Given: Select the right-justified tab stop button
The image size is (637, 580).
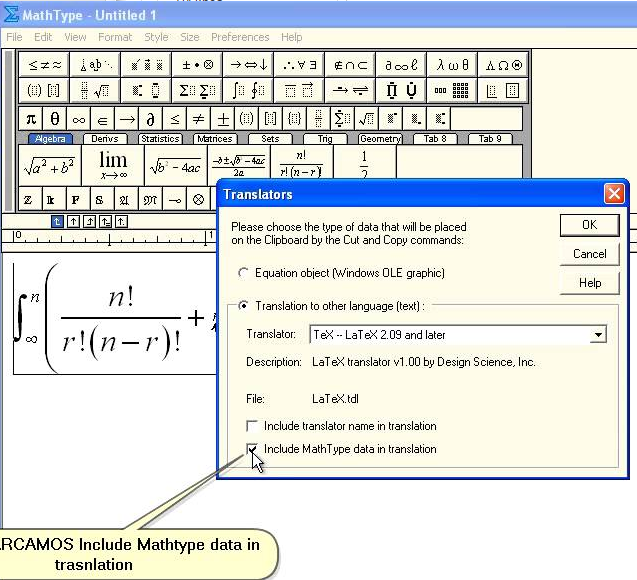Looking at the screenshot, I should point(89,222).
